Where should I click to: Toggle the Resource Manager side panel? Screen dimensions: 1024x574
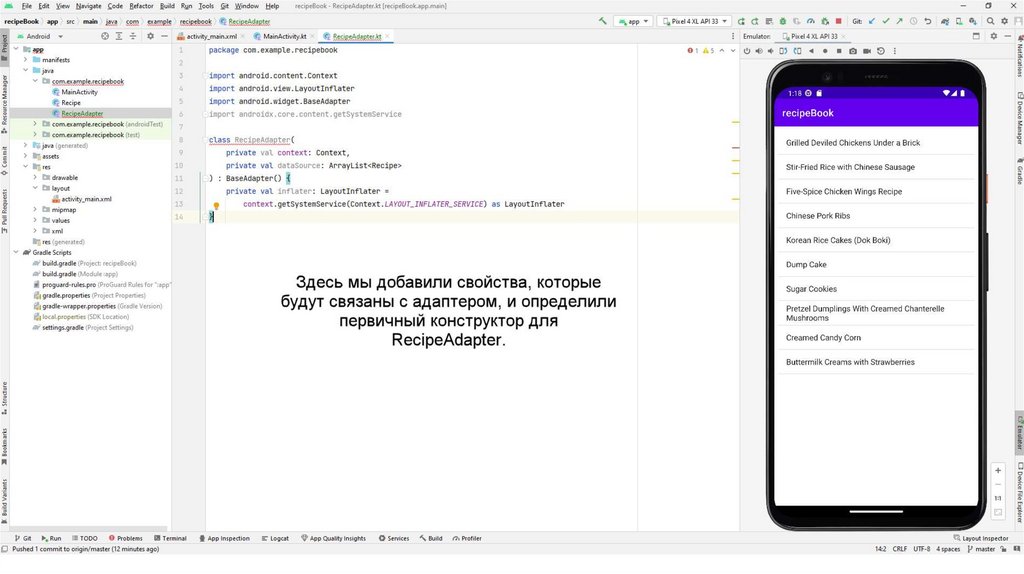pos(4,99)
